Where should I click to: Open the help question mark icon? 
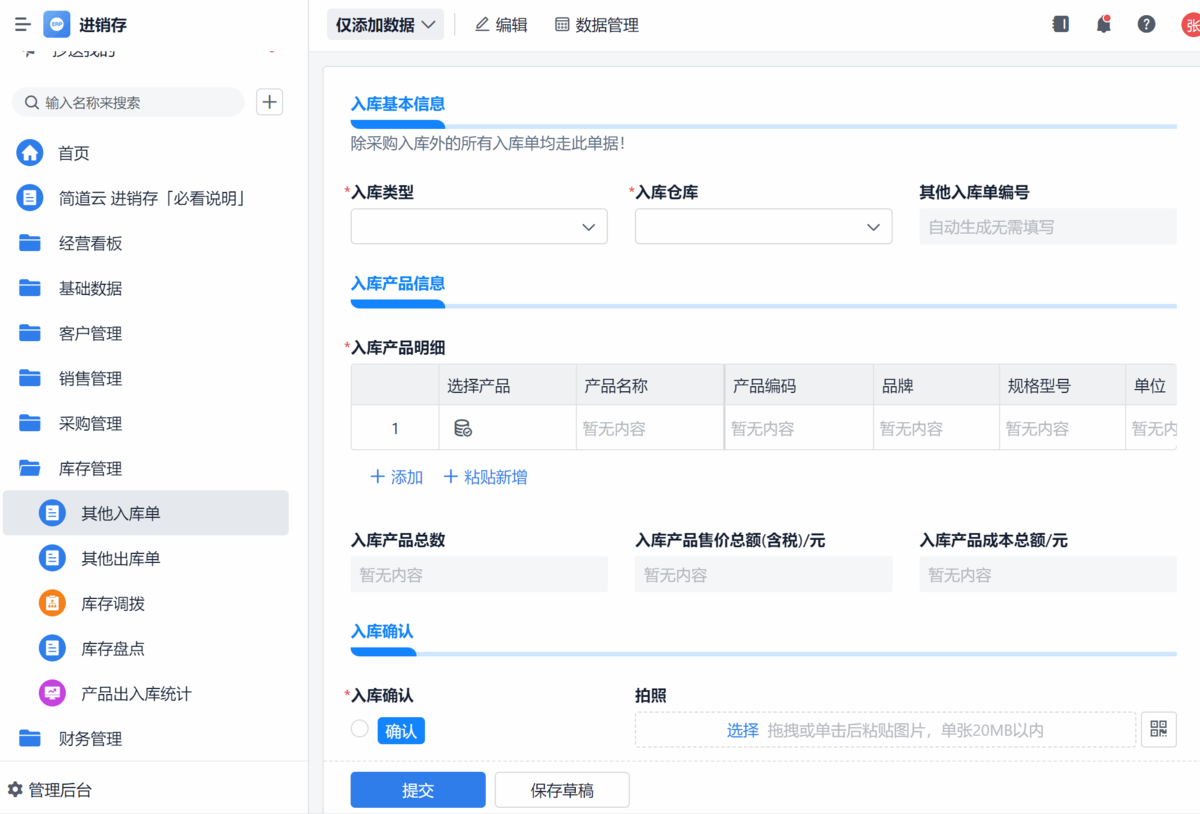tap(1147, 25)
